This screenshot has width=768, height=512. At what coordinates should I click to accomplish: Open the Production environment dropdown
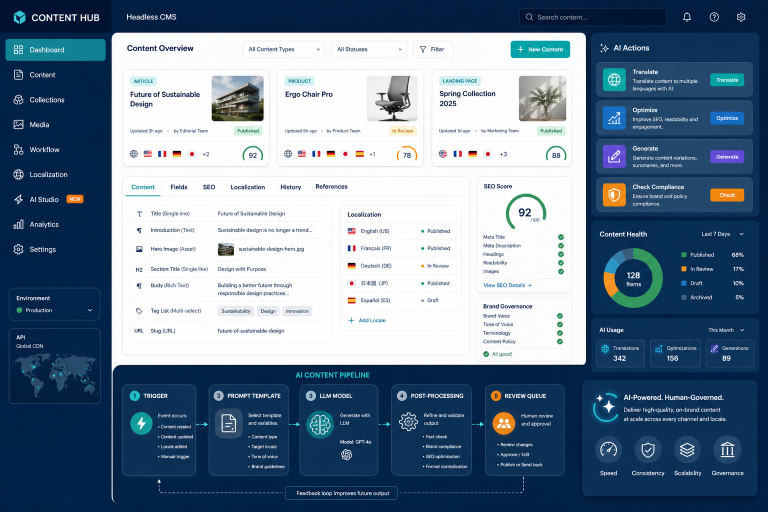coord(54,310)
